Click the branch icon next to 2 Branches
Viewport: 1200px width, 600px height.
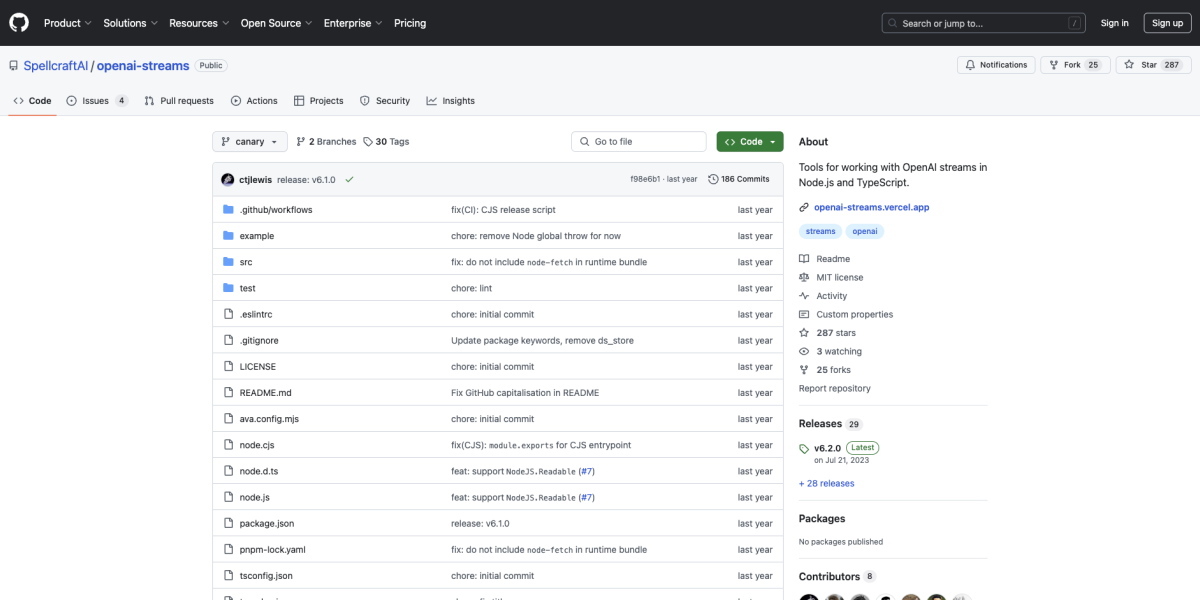(x=302, y=141)
